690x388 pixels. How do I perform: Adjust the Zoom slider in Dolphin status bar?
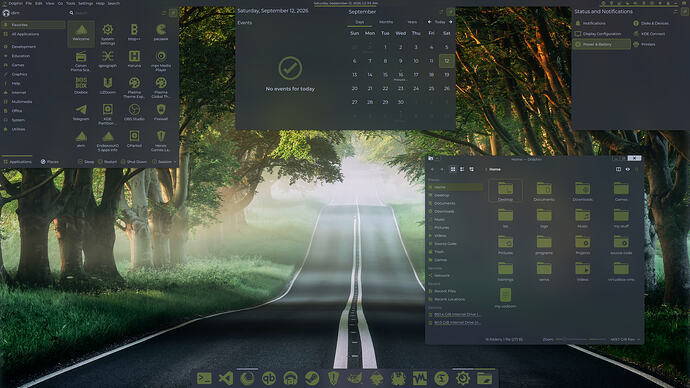coord(581,340)
